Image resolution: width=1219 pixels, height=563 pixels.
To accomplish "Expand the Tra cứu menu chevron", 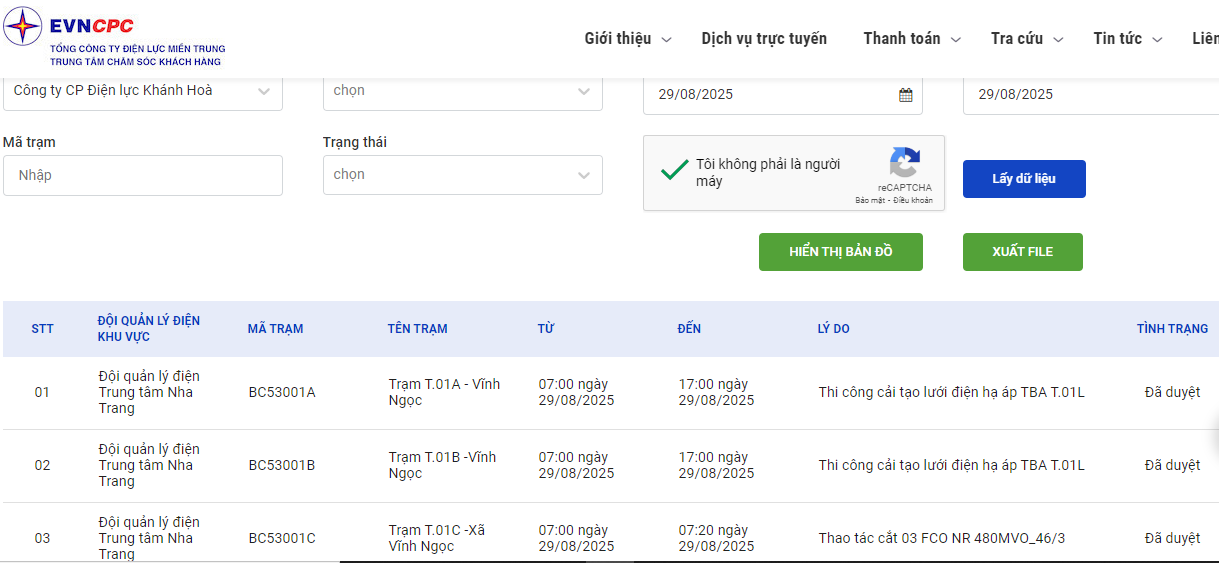I will 1058,40.
